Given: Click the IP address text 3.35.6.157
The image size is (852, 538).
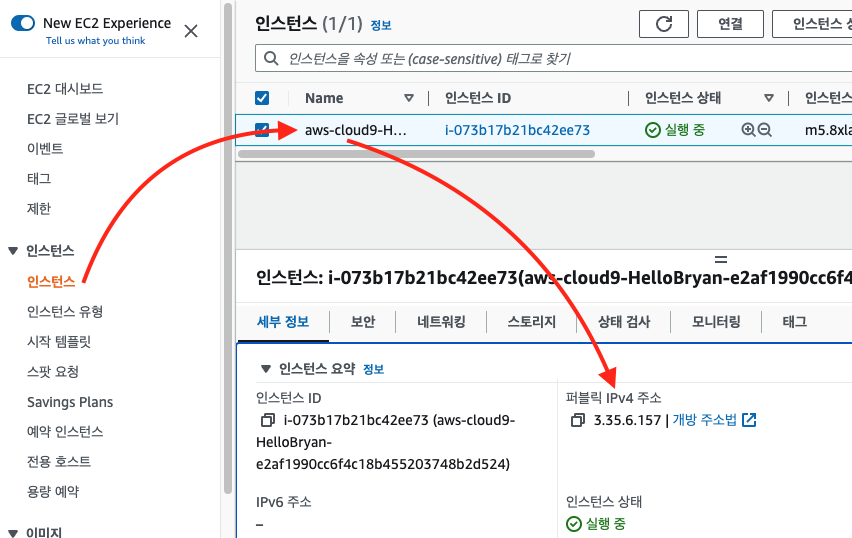Looking at the screenshot, I should pyautogui.click(x=627, y=420).
